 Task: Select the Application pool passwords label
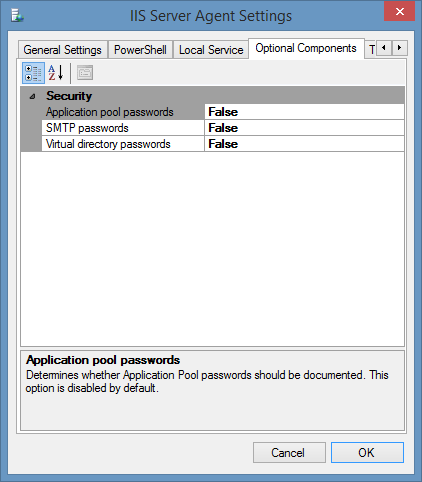click(110, 112)
